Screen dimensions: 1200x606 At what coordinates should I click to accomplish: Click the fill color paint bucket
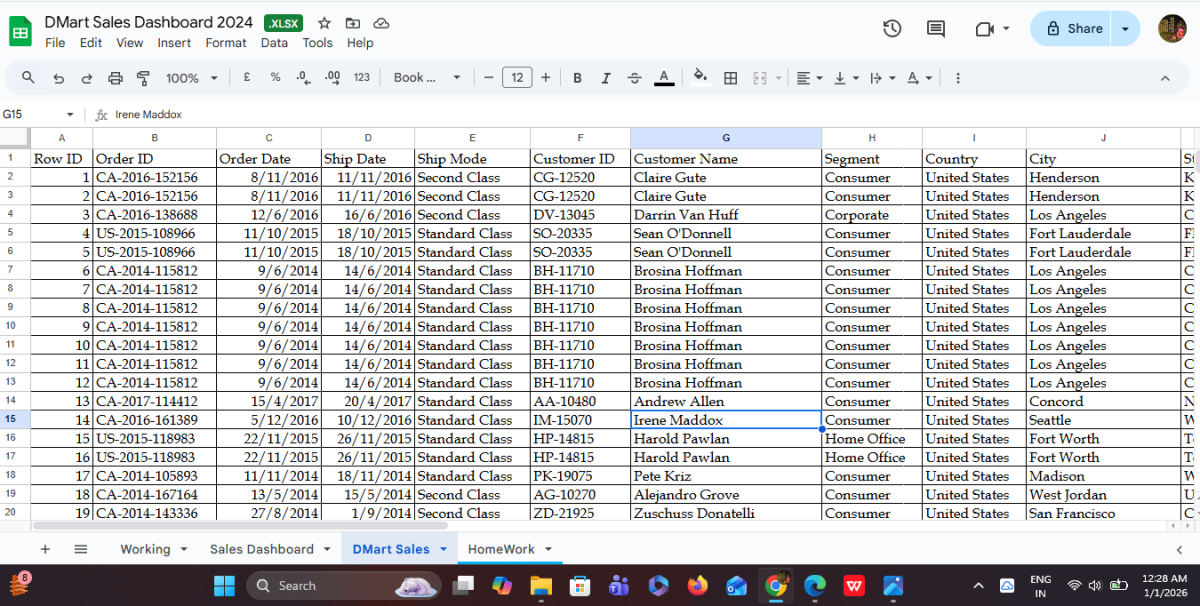pos(700,77)
